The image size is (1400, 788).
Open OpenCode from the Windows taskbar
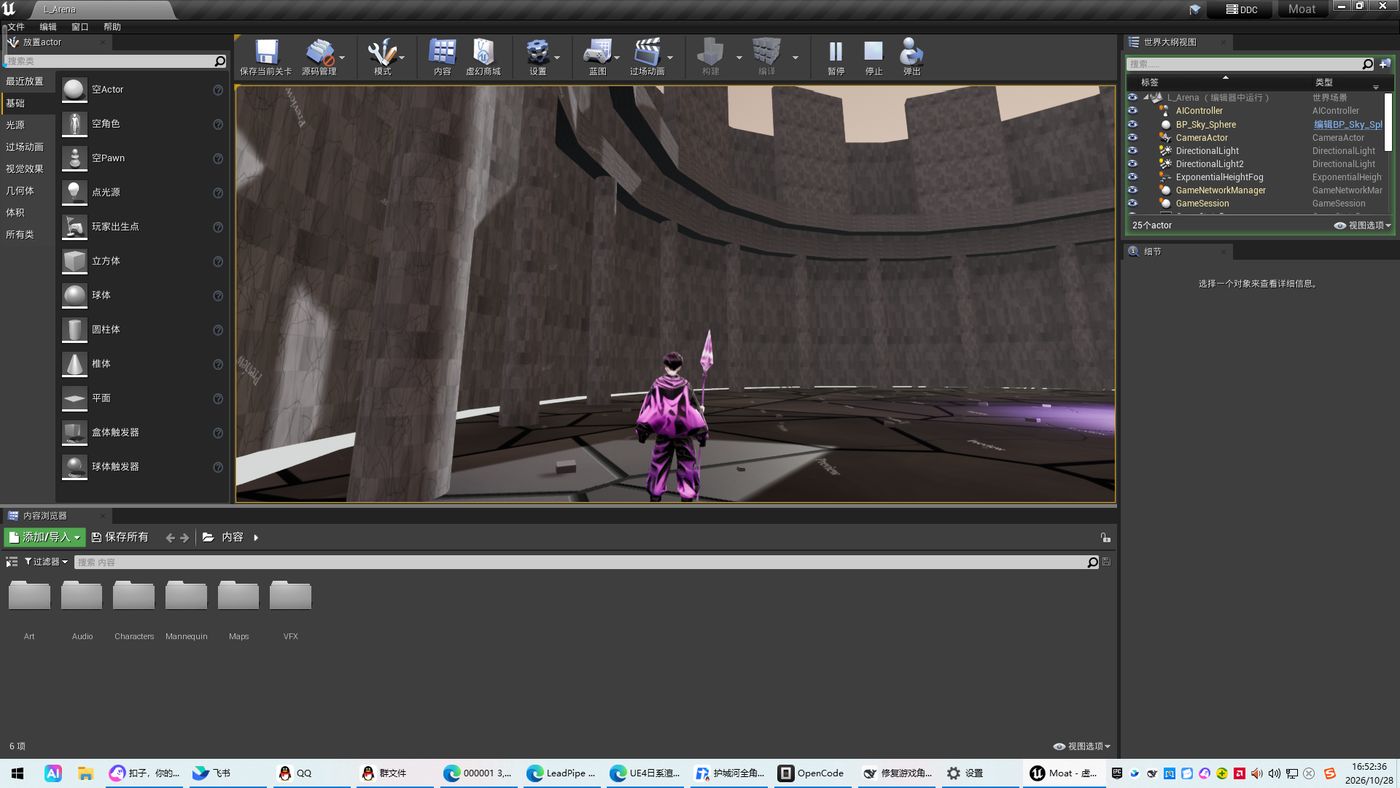tap(811, 773)
